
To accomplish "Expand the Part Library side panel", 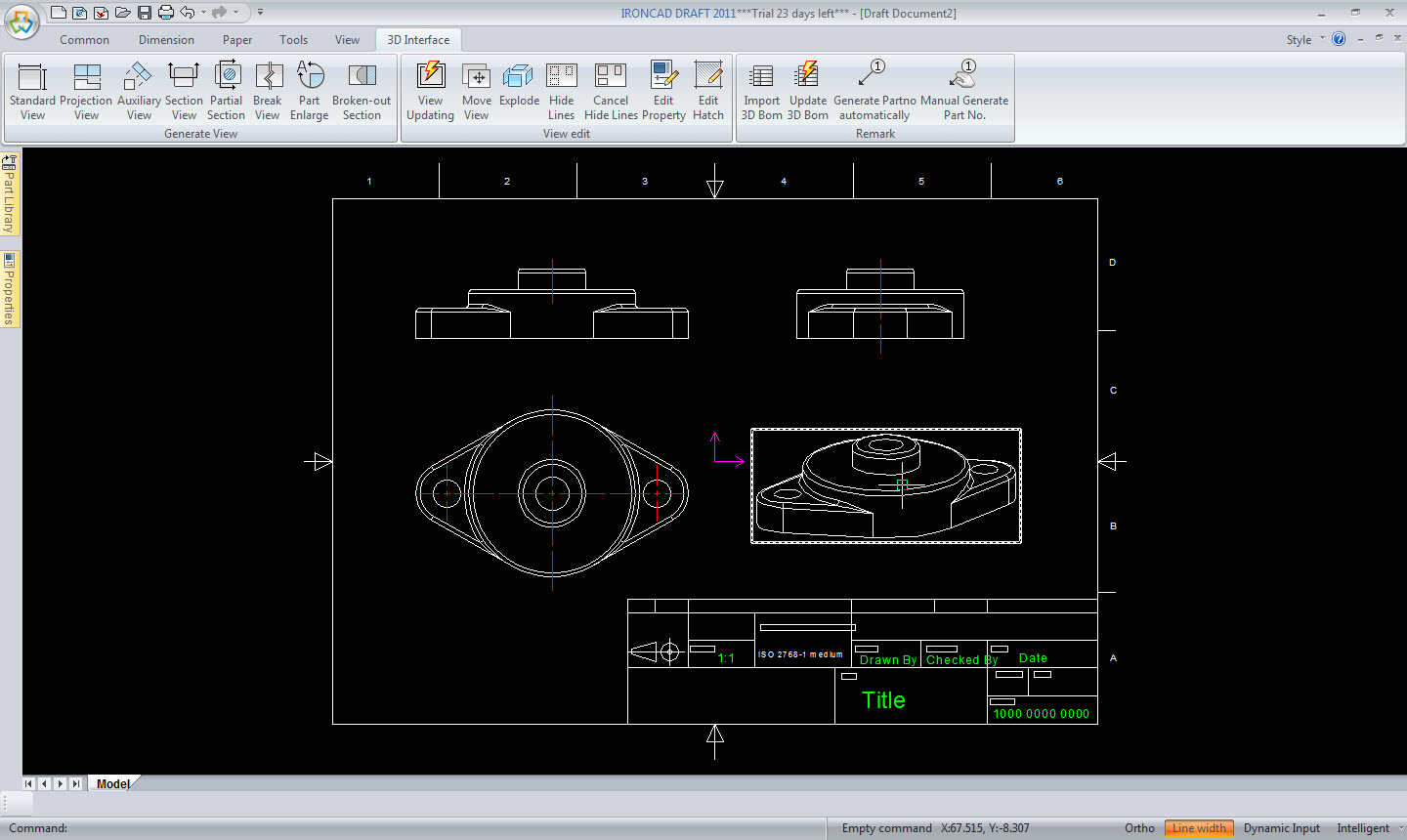I will [x=10, y=194].
